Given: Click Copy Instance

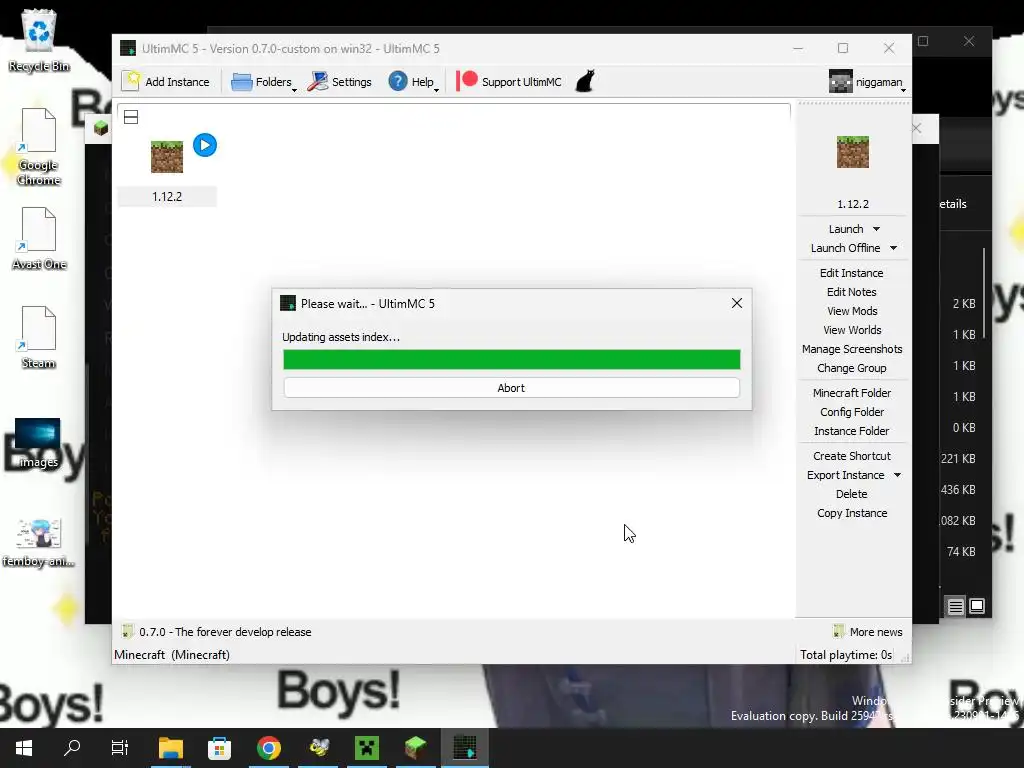Looking at the screenshot, I should click(x=852, y=513).
